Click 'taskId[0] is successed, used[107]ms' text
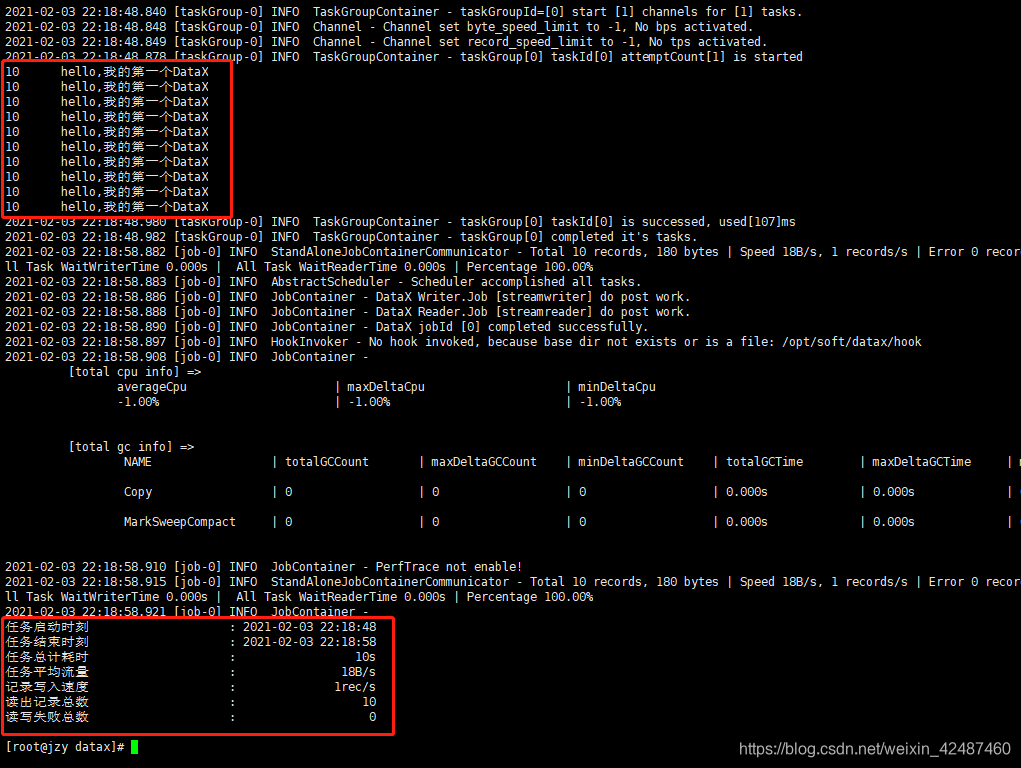The image size is (1021, 768). [673, 222]
